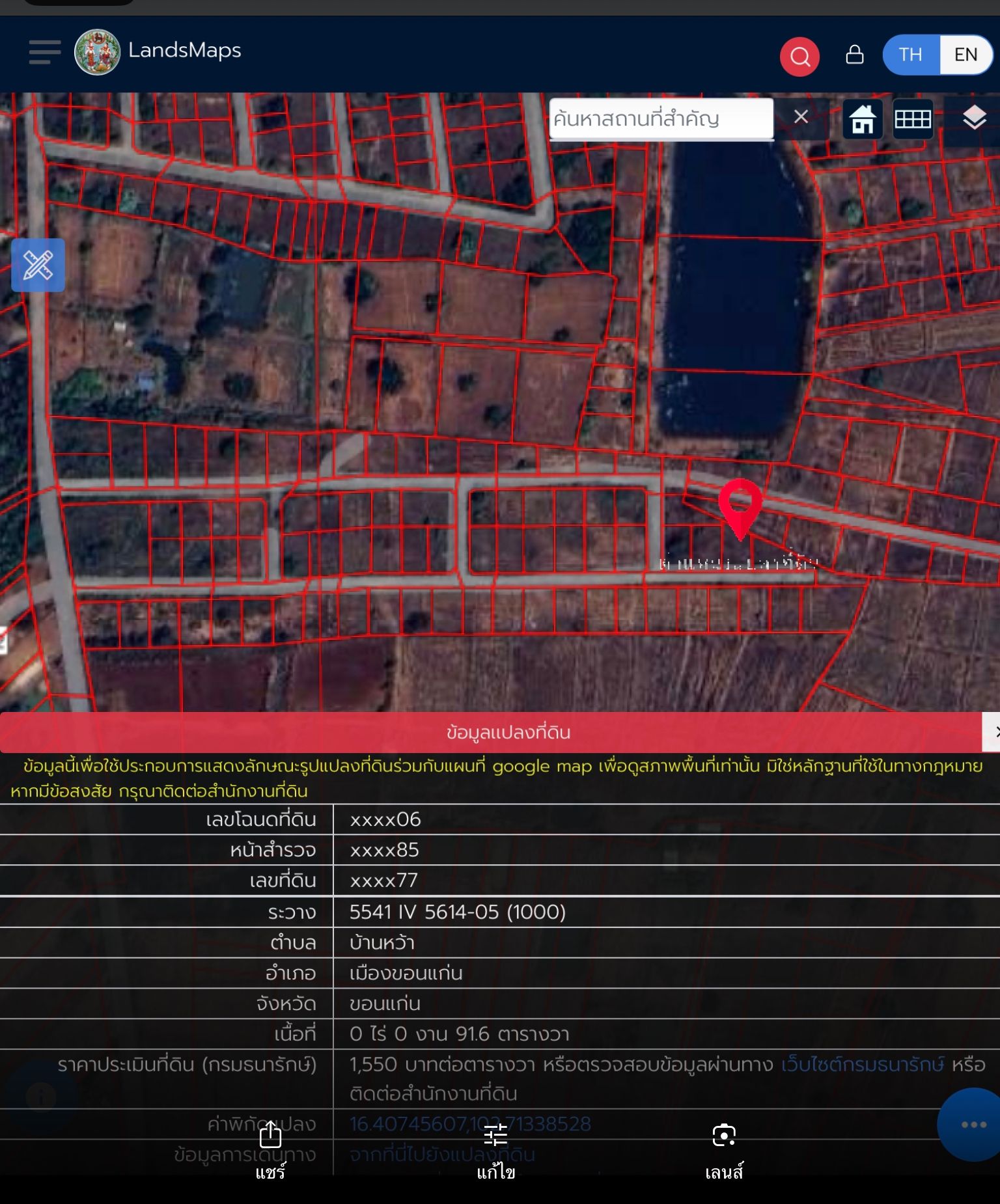Switch language to EN
Screen dimensions: 1000x1204
965,55
